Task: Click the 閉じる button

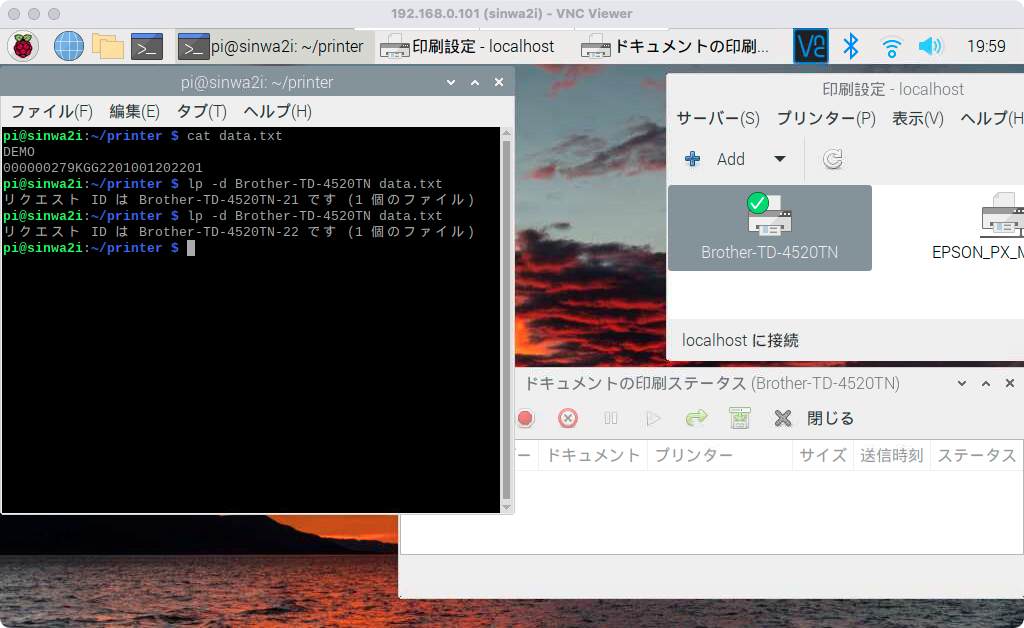Action: click(x=816, y=418)
